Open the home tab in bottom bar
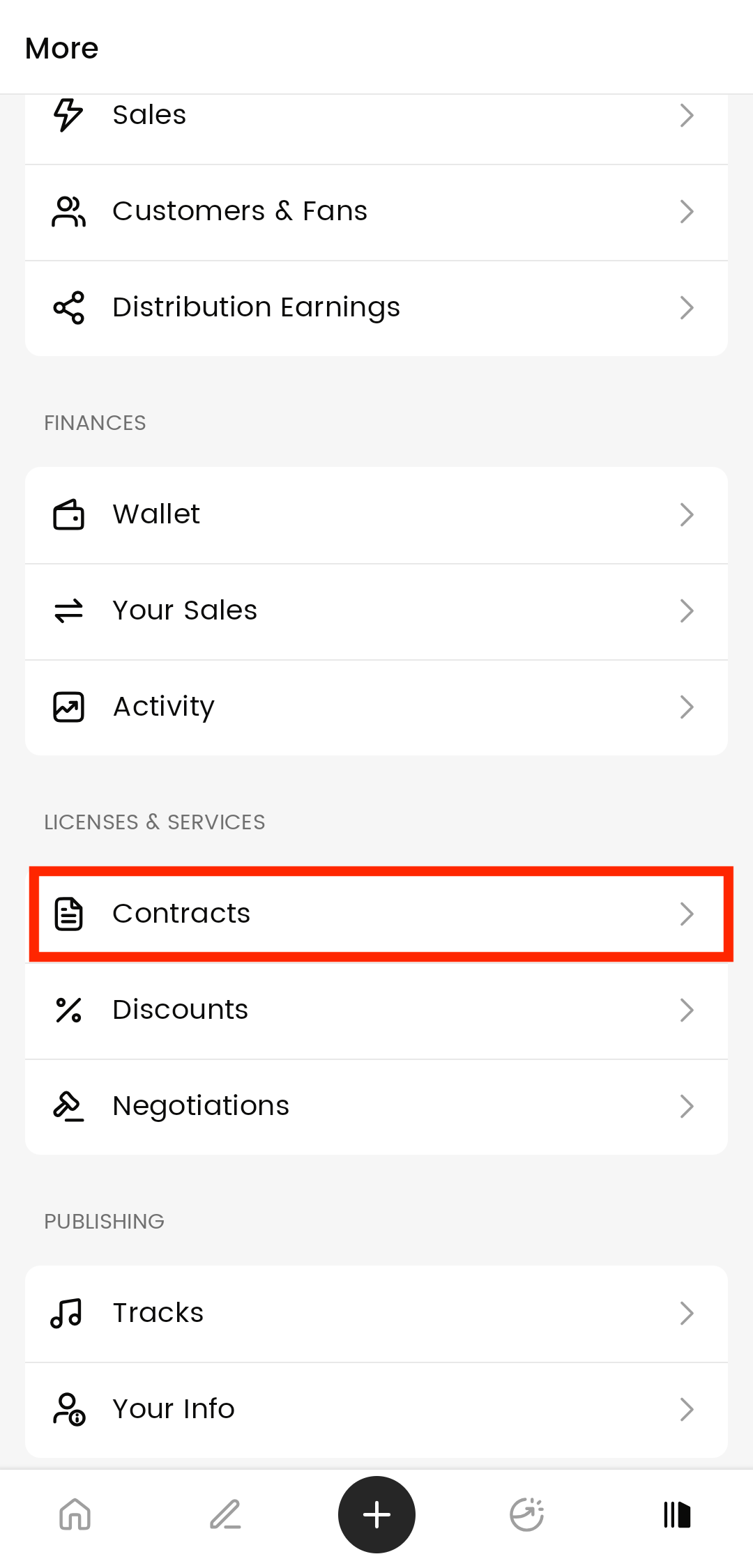753x1568 pixels. pos(75,1514)
